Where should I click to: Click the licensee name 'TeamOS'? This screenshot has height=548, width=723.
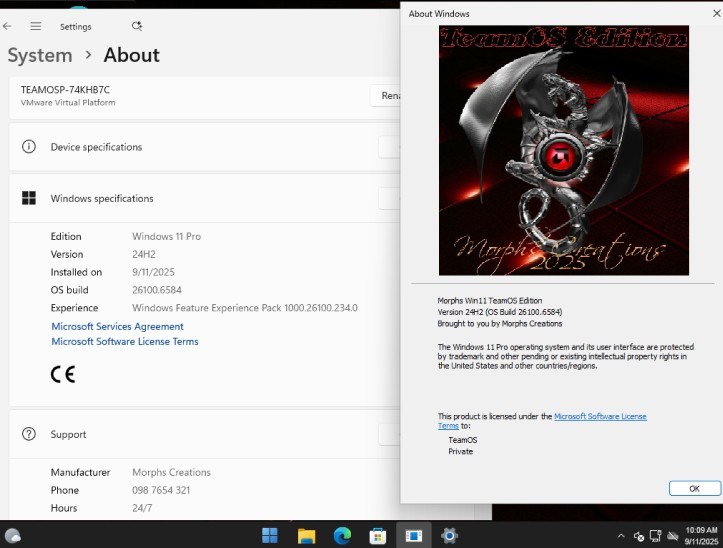(x=463, y=440)
